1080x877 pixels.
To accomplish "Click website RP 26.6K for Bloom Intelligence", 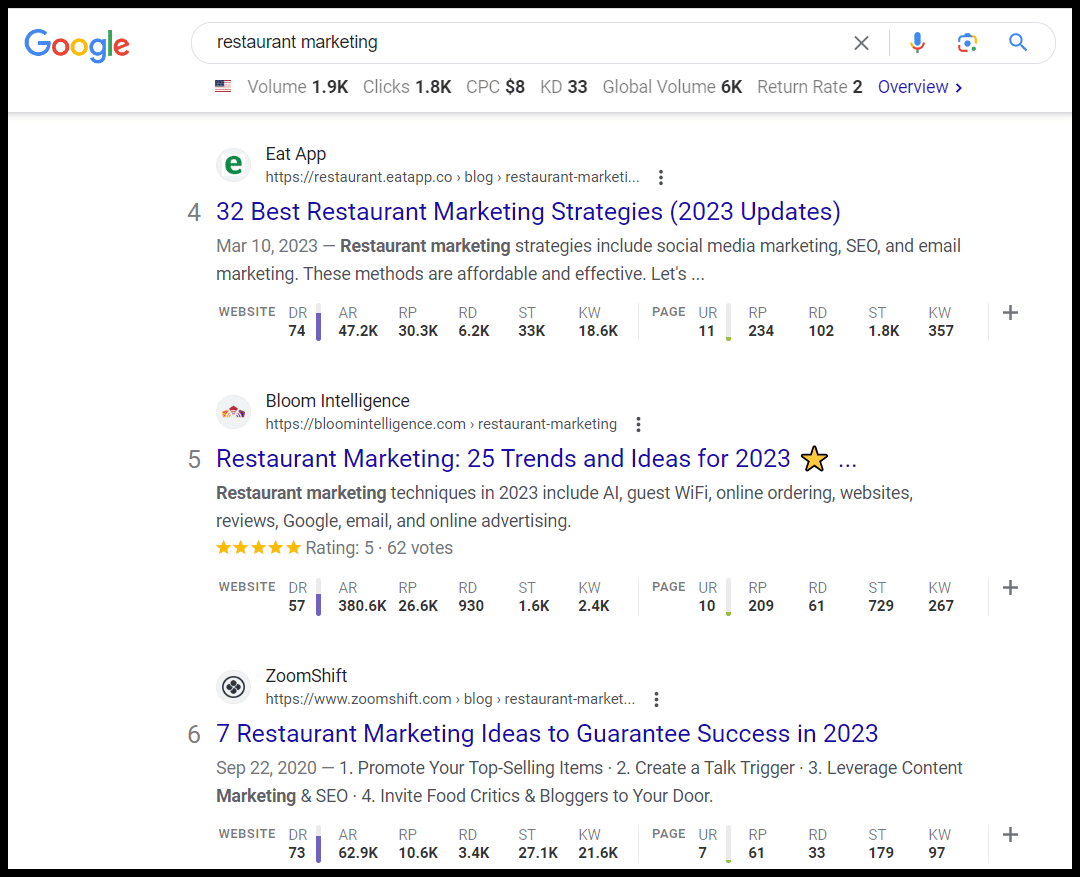I will (418, 597).
